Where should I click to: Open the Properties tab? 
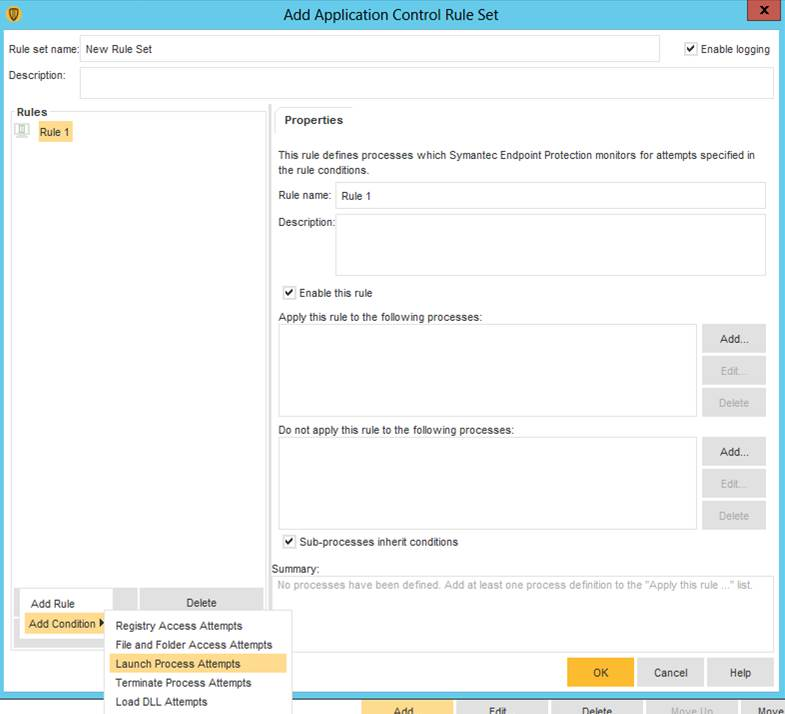point(313,120)
